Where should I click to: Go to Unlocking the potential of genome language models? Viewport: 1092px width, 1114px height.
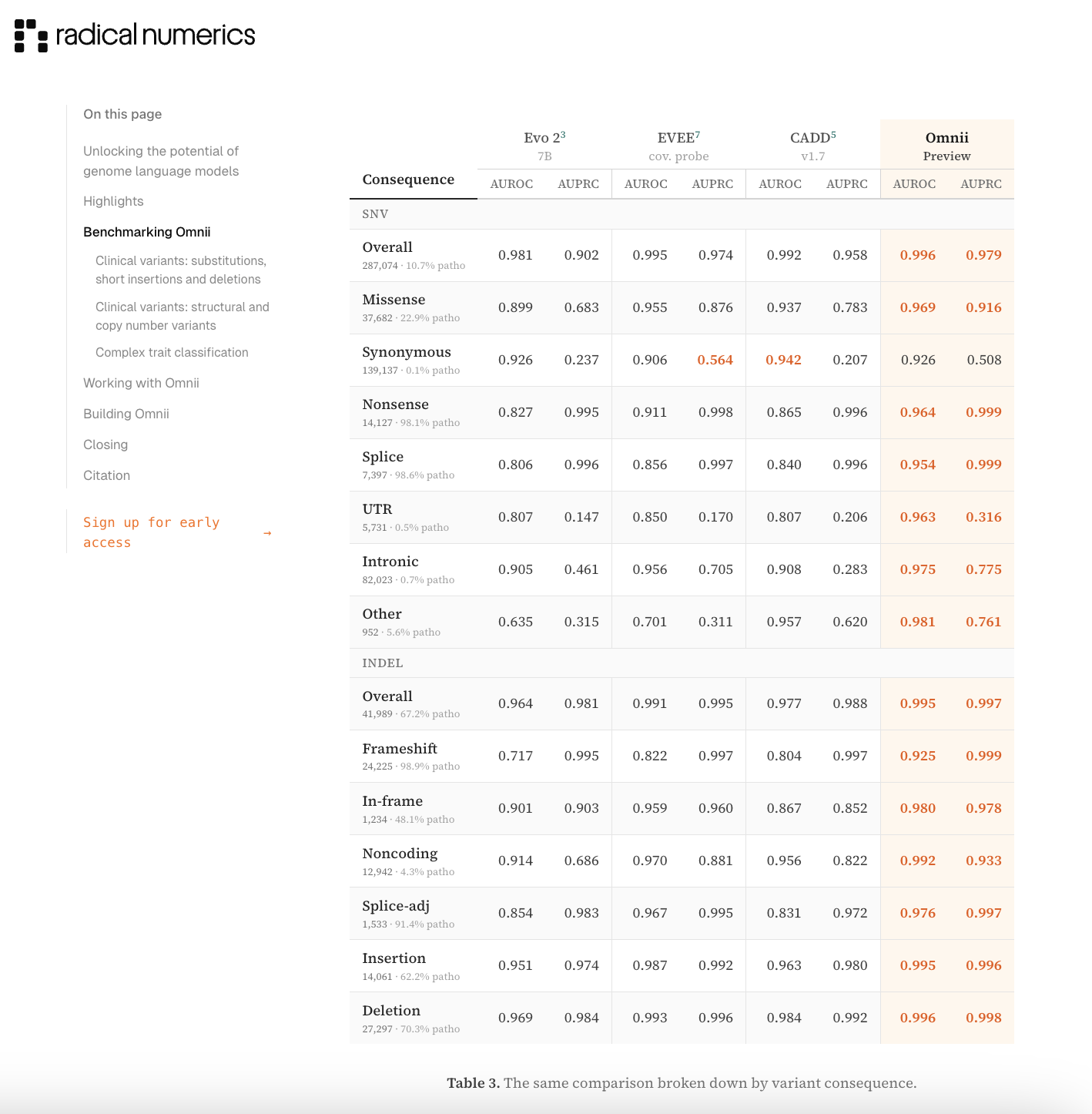click(x=161, y=161)
